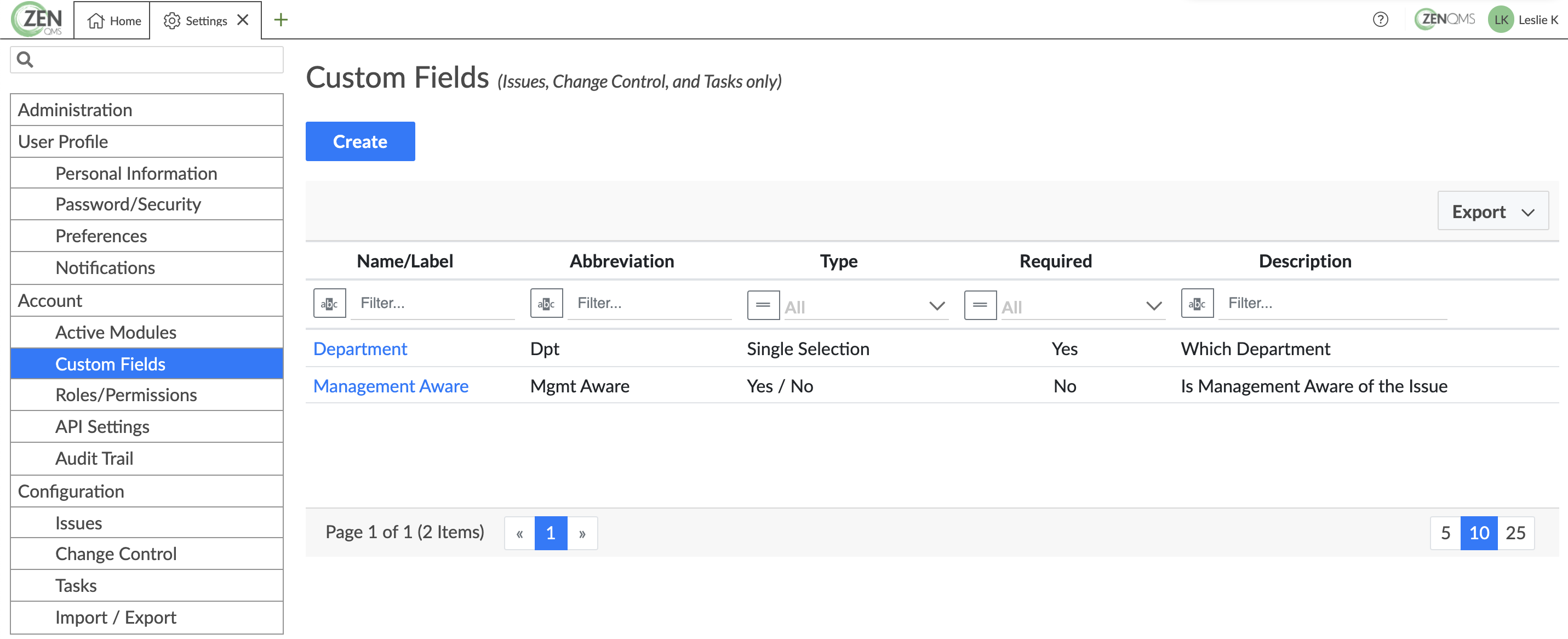Select User Profile section in sidebar
Image resolution: width=1568 pixels, height=639 pixels.
pyautogui.click(x=147, y=141)
